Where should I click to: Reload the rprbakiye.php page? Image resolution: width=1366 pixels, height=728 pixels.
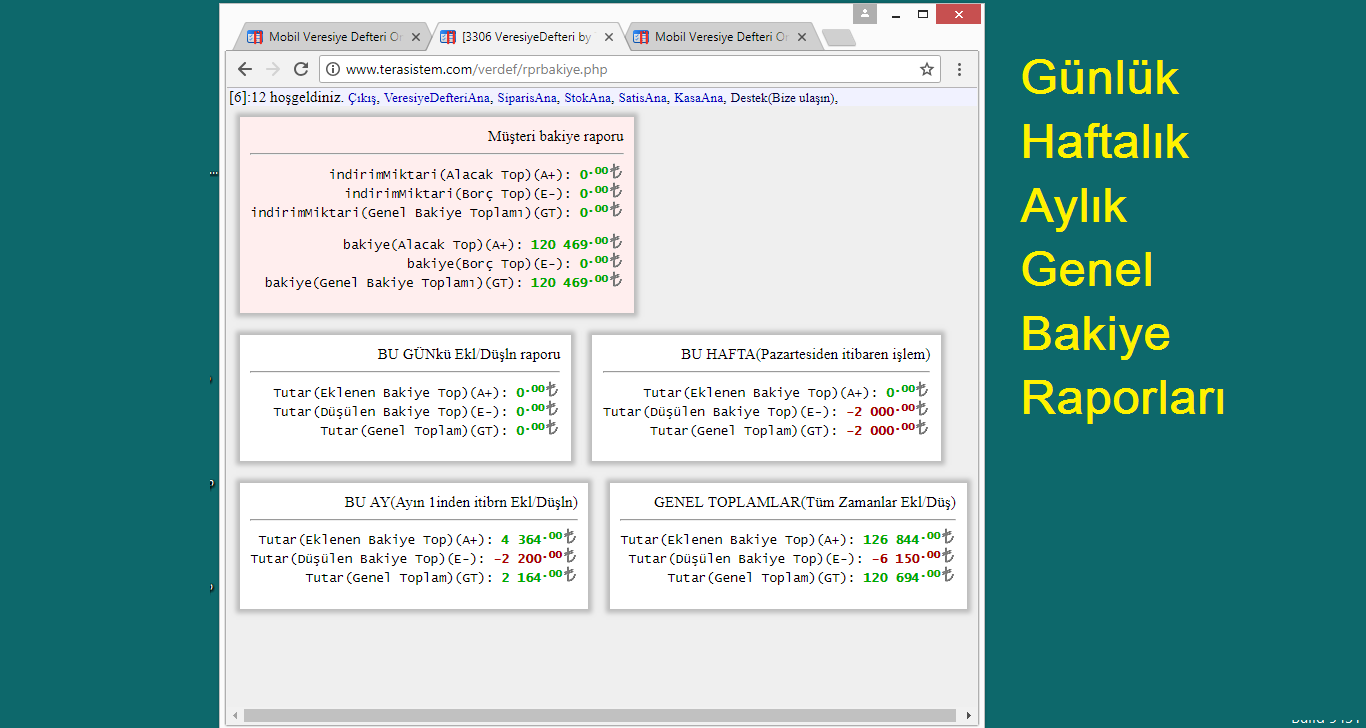300,69
